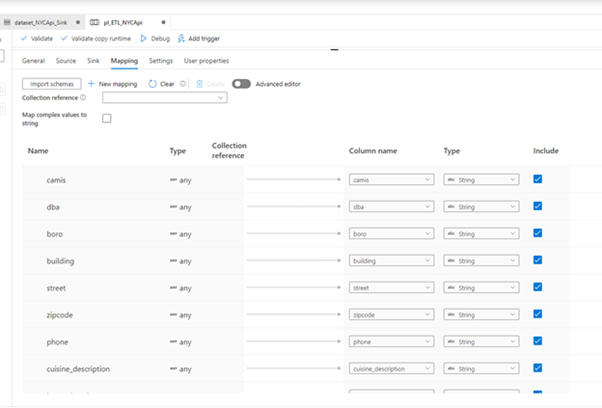Uncheck Include for dba row
This screenshot has width=602, height=408.
pos(538,206)
